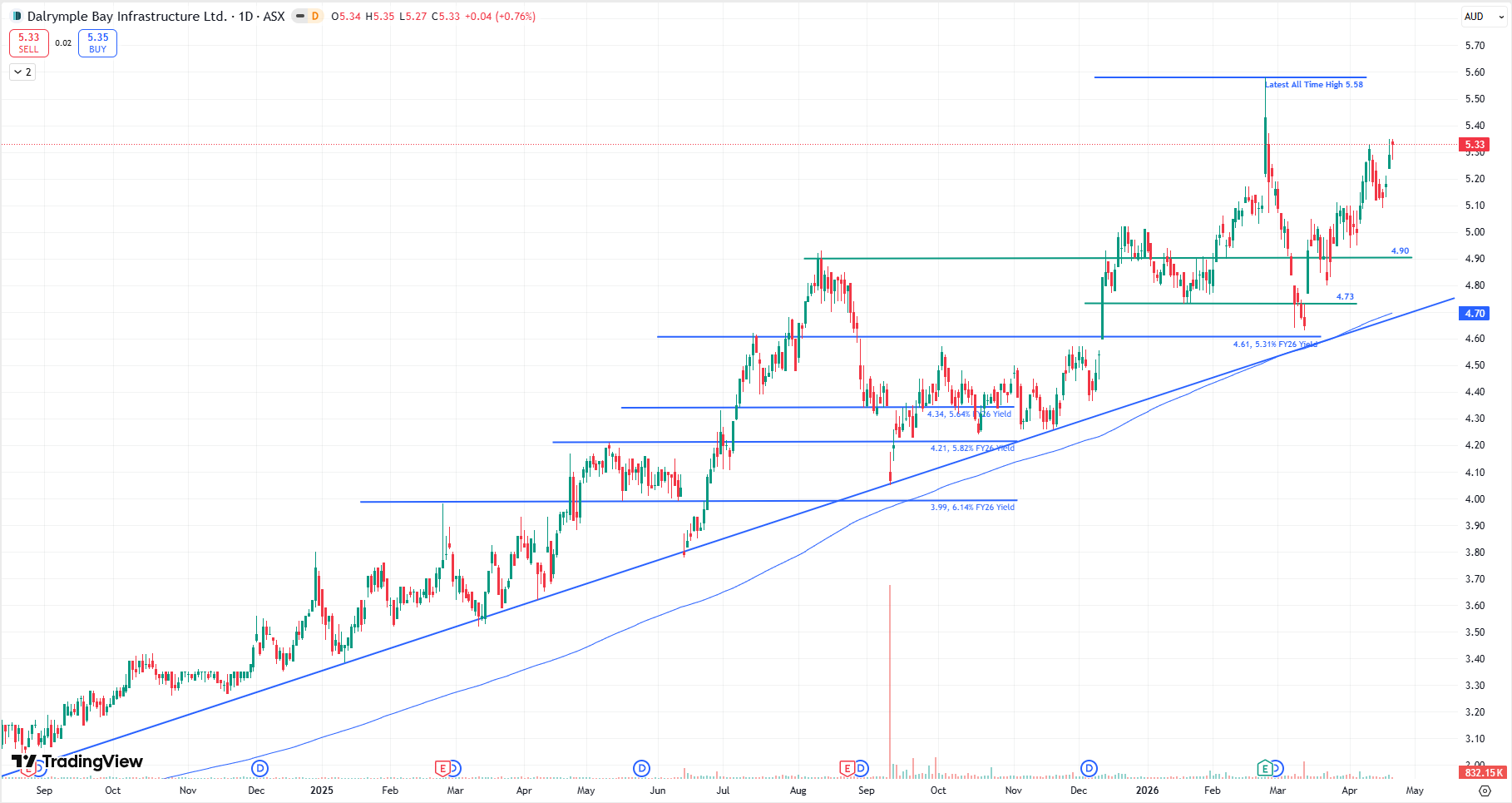Image resolution: width=1512 pixels, height=803 pixels.
Task: Select the Latest All Time High 5.58 line label
Action: pyautogui.click(x=1314, y=85)
